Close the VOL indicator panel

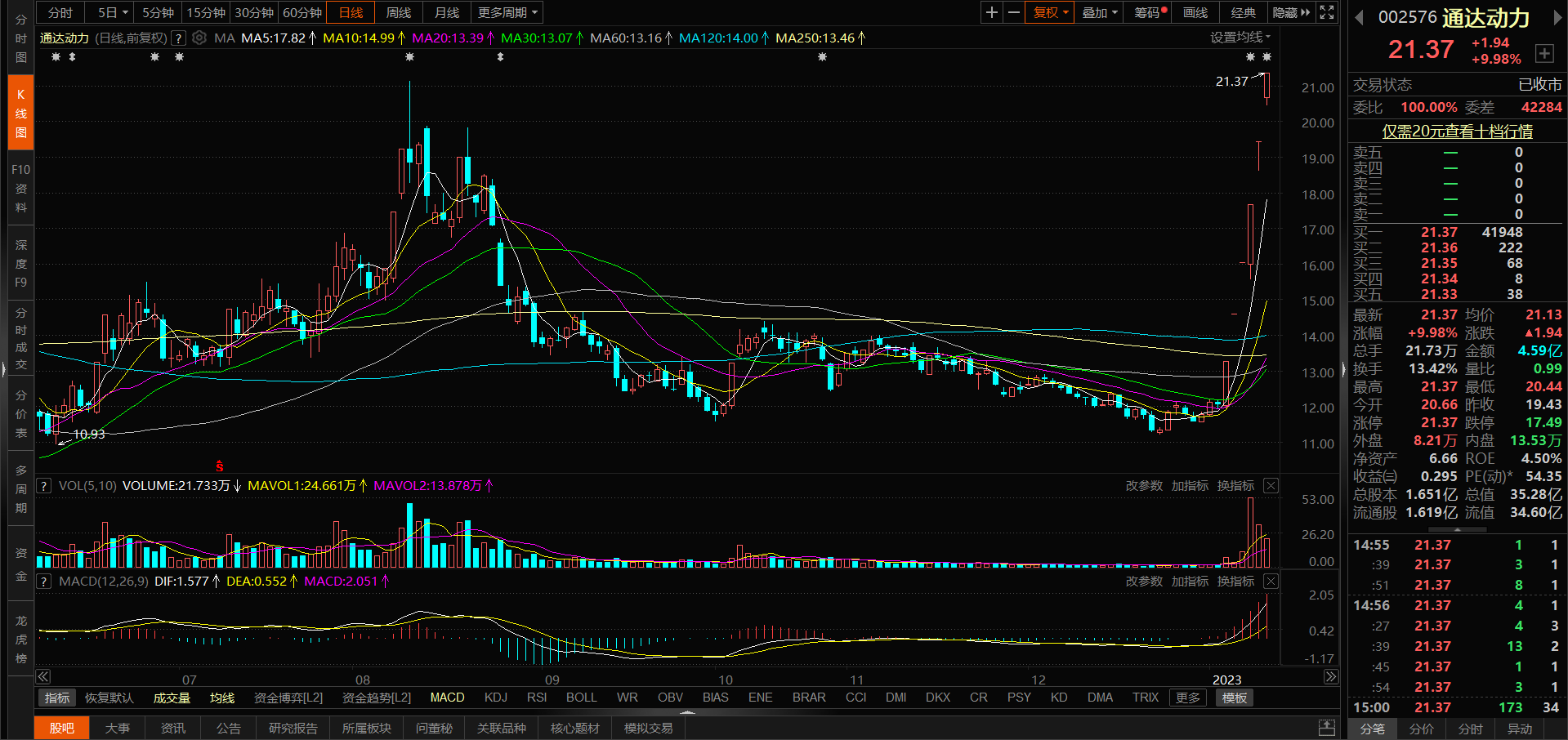point(1271,485)
